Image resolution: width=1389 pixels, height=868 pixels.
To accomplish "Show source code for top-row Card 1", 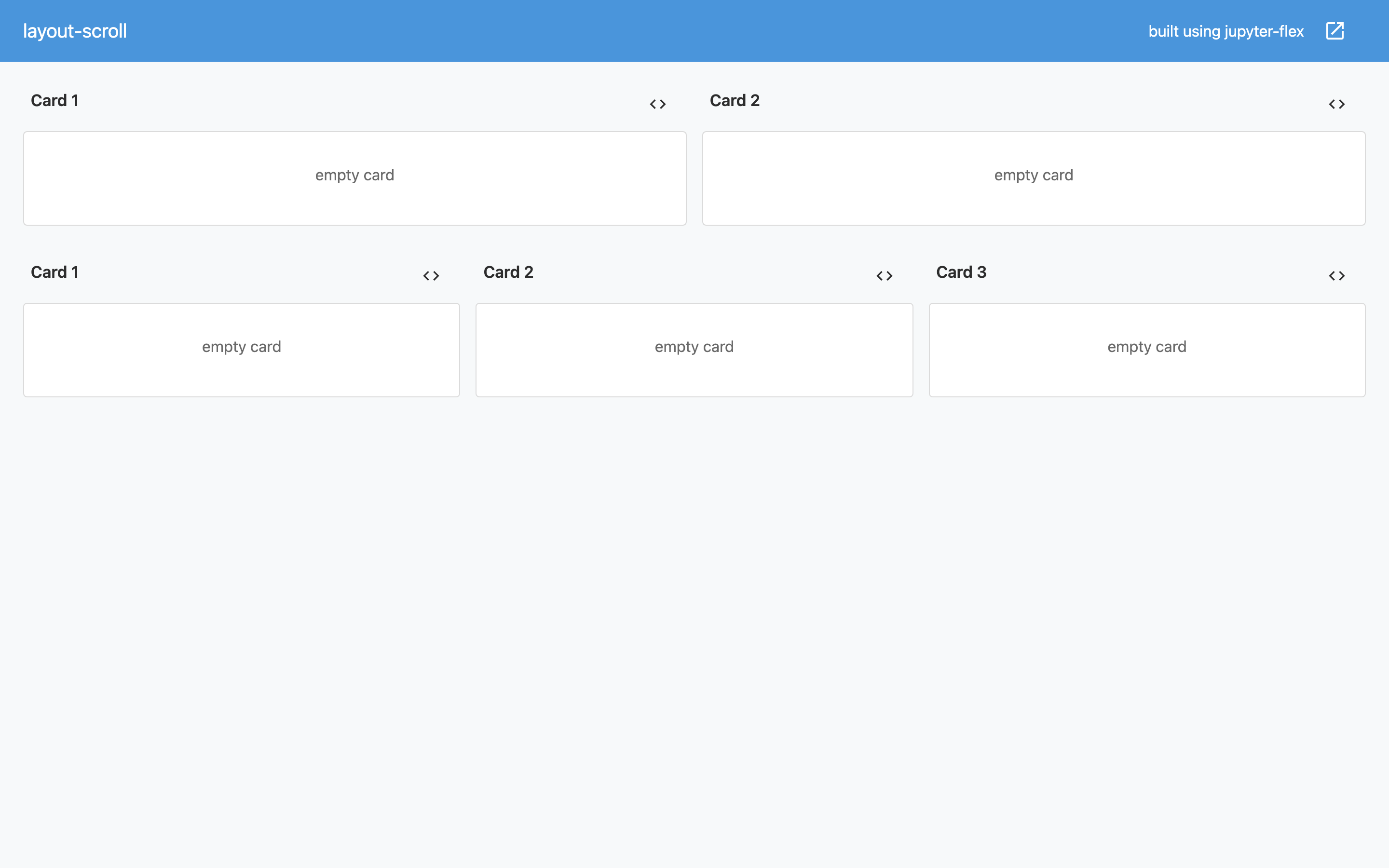I will click(658, 104).
